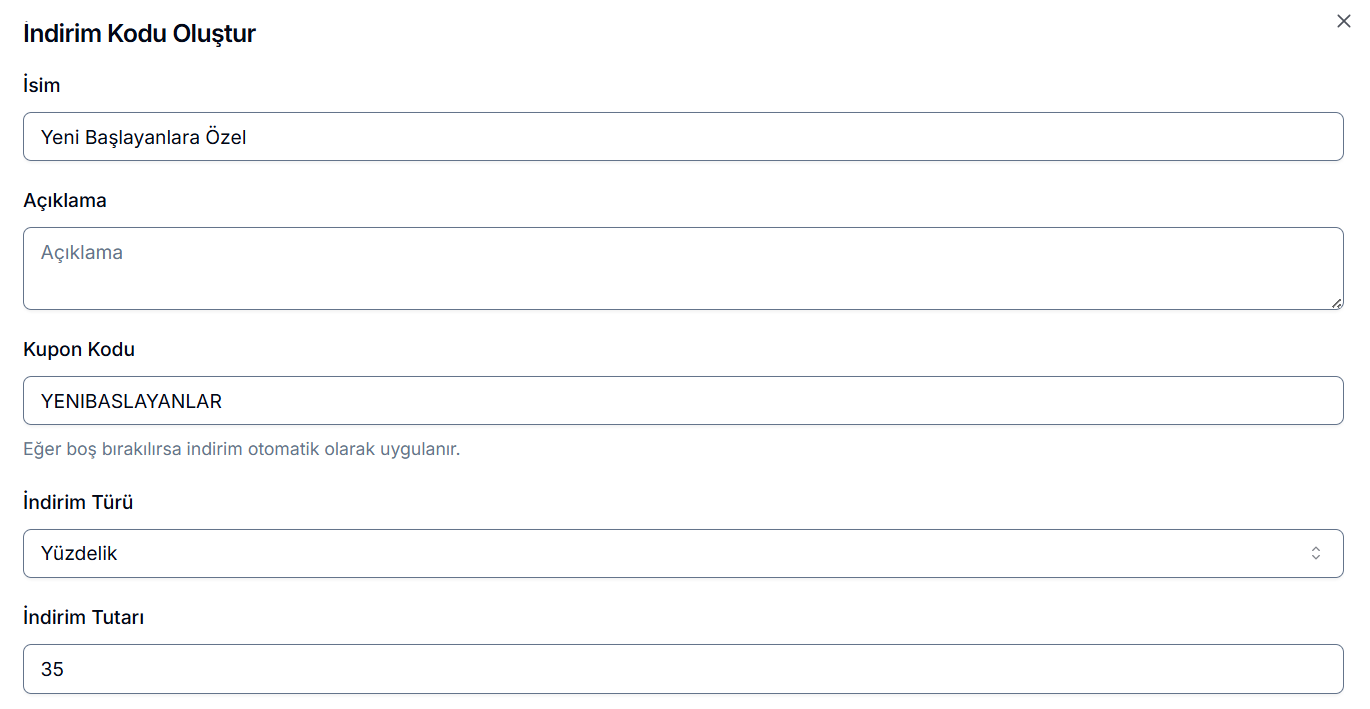Click the Yeni Başlayanlara Özel name text
1370x709 pixels.
tap(143, 137)
